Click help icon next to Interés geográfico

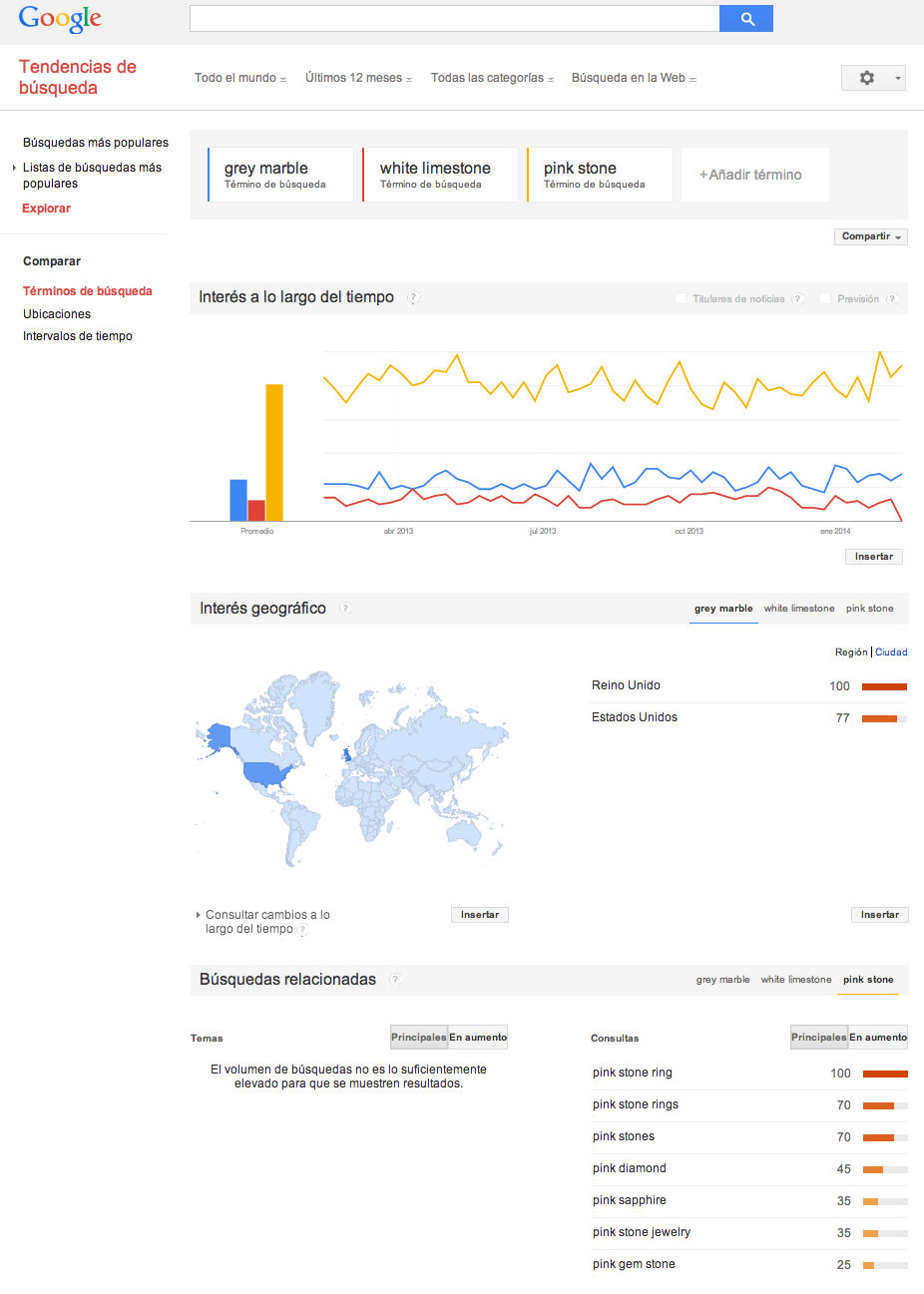point(345,609)
